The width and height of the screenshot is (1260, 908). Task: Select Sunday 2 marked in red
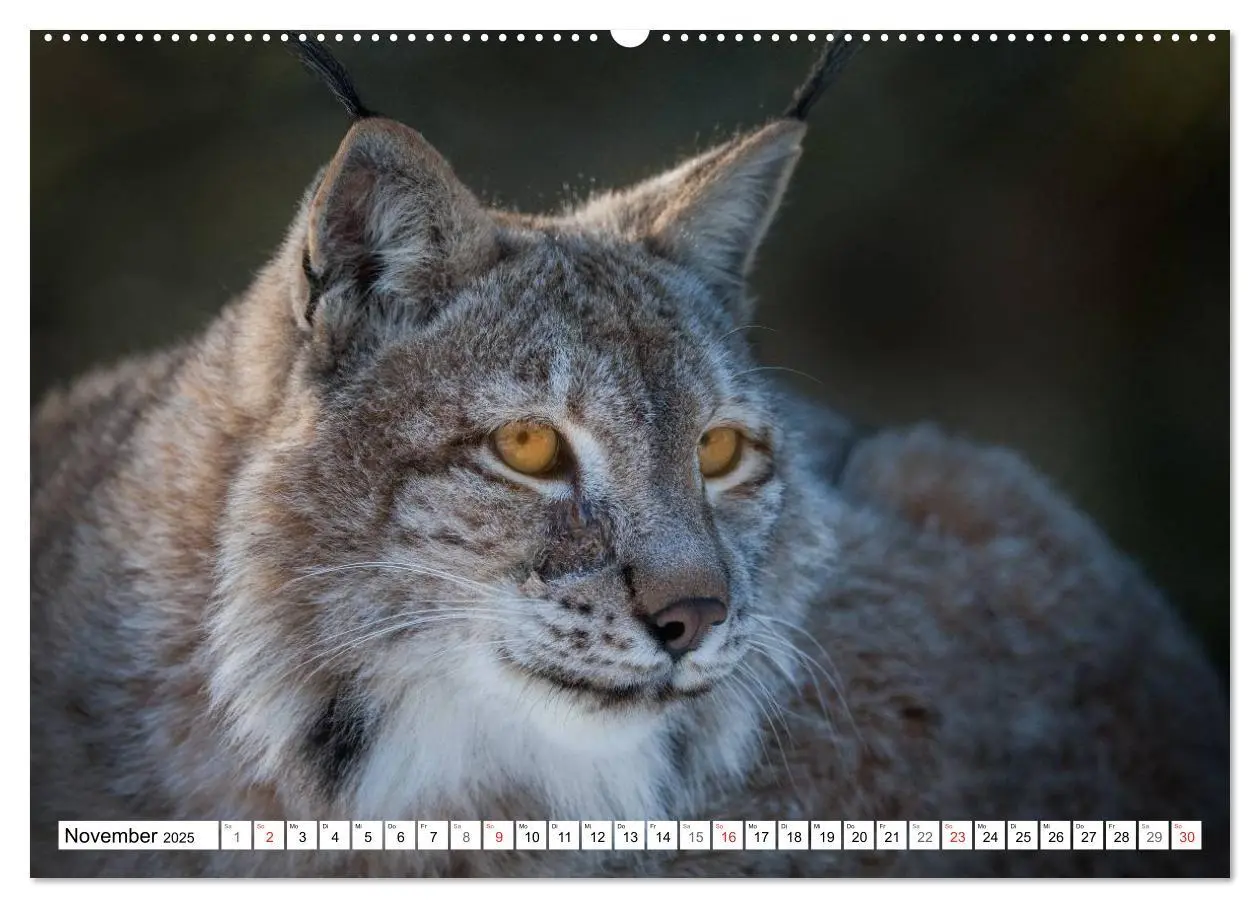269,836
